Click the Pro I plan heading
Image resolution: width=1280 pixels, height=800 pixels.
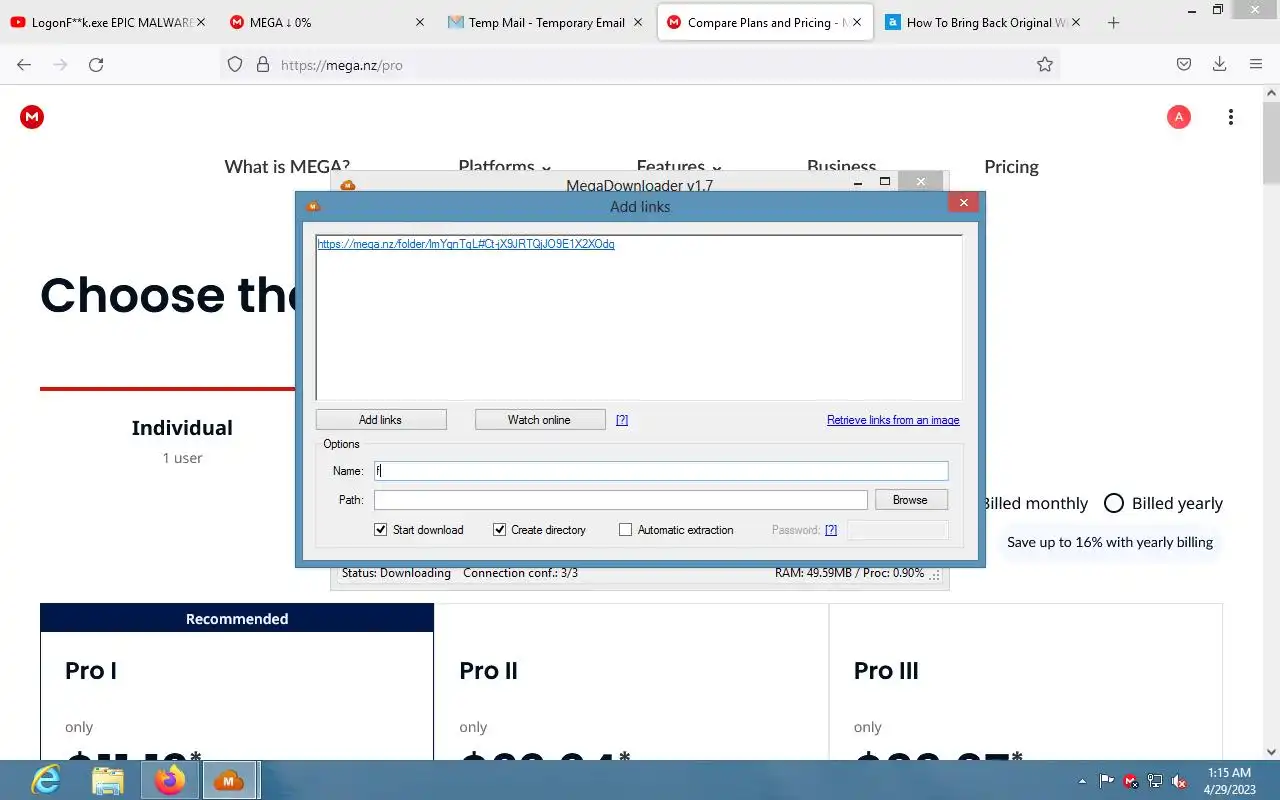pos(91,671)
